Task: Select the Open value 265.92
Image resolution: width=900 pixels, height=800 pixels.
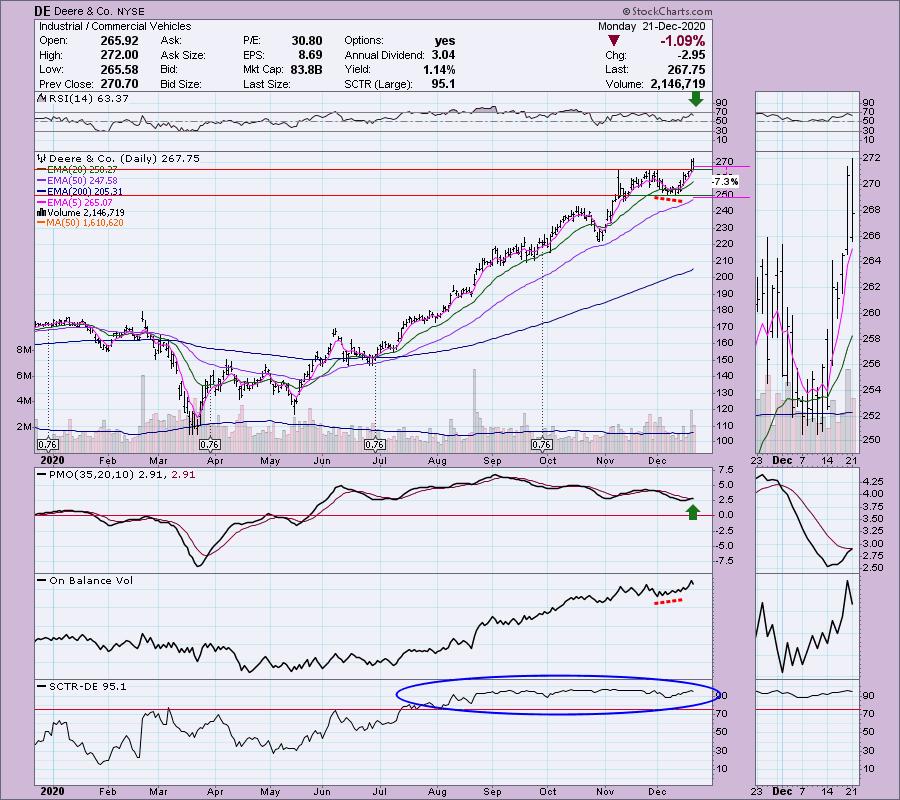Action: click(x=119, y=41)
